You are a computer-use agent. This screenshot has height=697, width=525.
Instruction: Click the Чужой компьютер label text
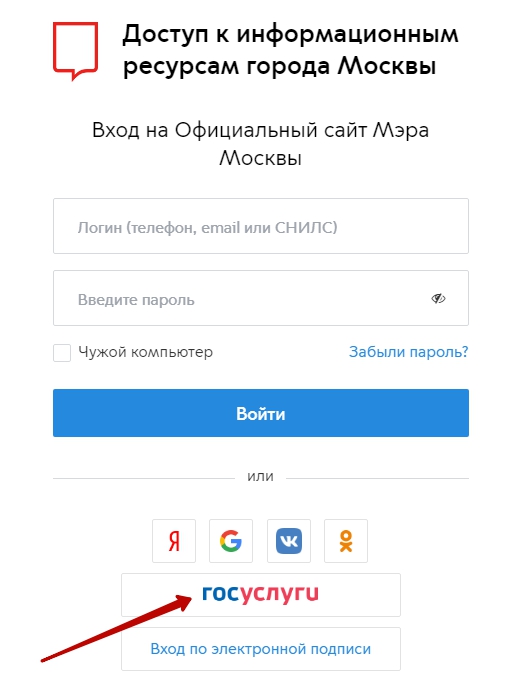tap(145, 352)
